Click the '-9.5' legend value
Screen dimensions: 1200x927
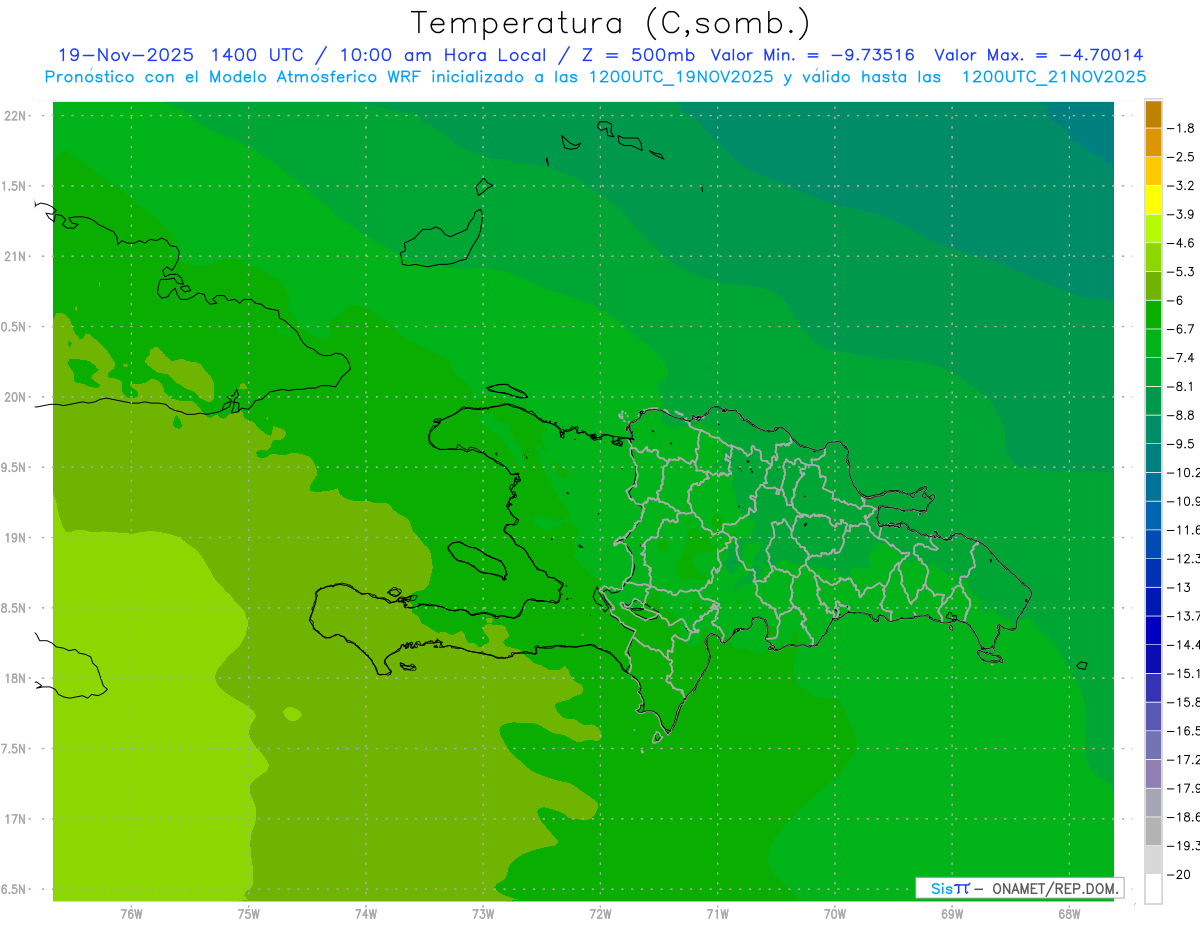click(1181, 444)
